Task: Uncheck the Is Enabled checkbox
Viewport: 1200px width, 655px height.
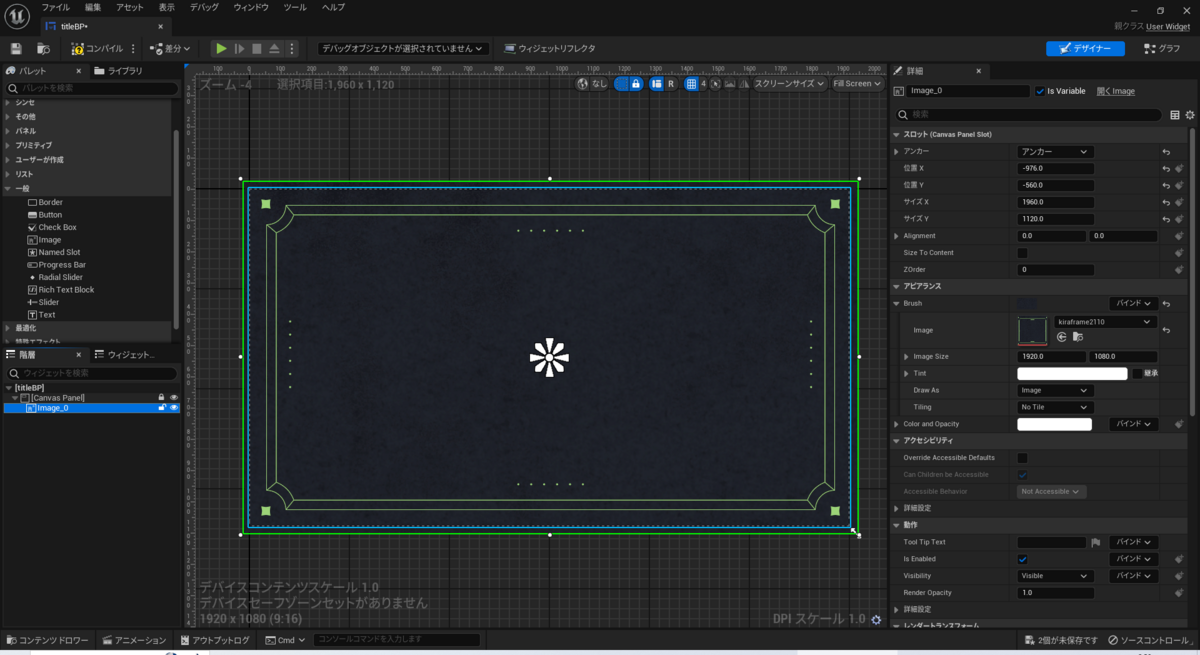Action: point(1022,559)
